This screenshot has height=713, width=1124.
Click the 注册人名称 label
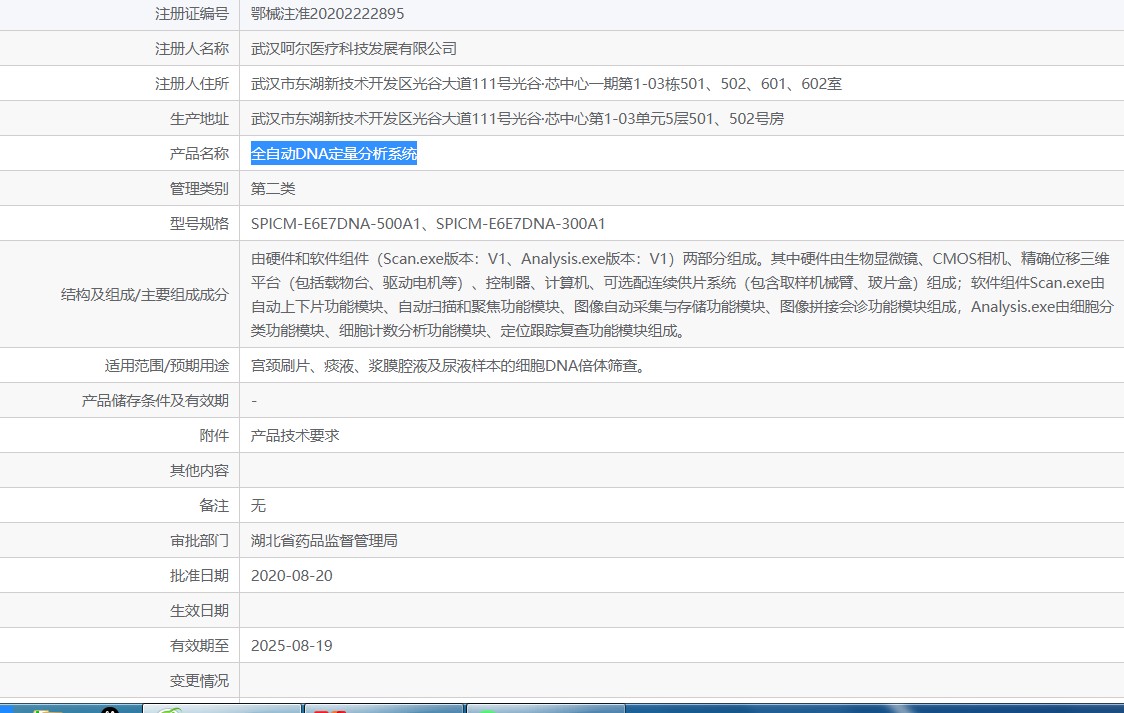click(192, 49)
